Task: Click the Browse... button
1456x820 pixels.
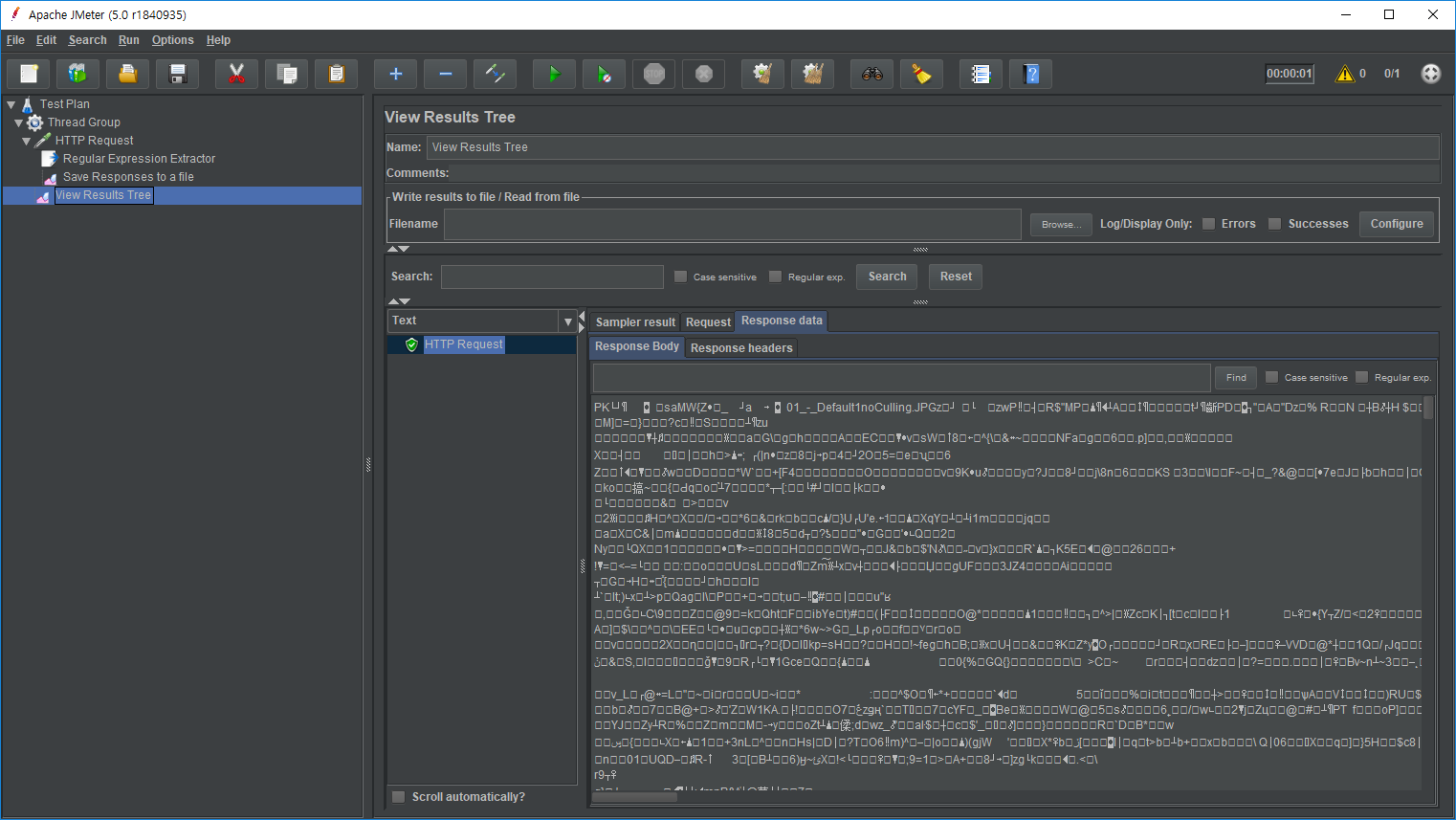Action: tap(1061, 224)
